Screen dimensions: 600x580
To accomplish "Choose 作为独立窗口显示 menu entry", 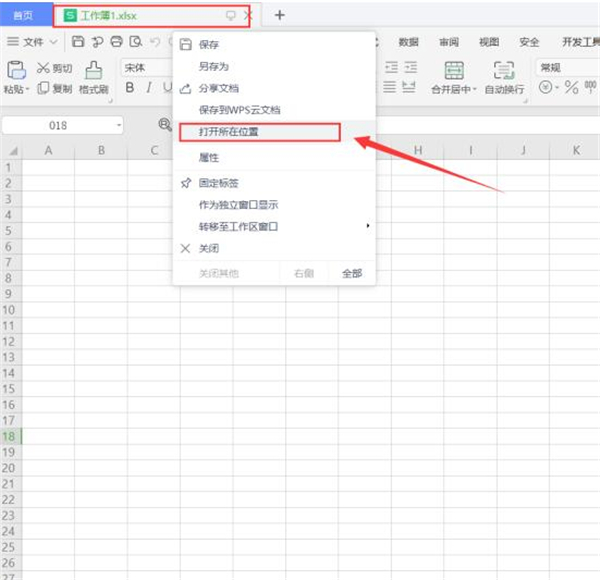I will click(x=274, y=205).
